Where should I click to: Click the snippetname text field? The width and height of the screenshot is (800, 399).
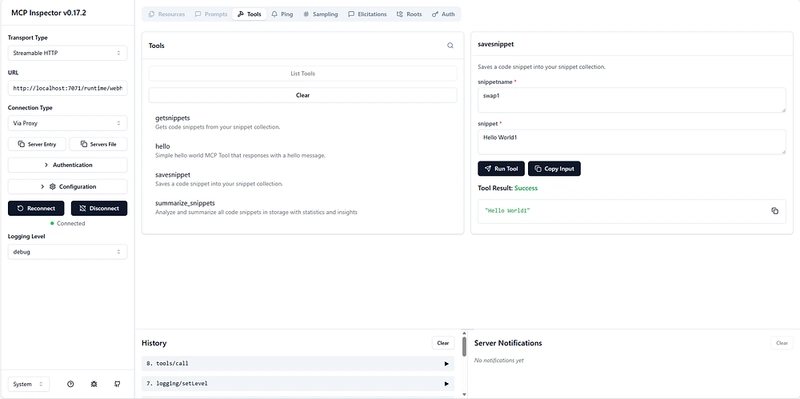coord(632,100)
